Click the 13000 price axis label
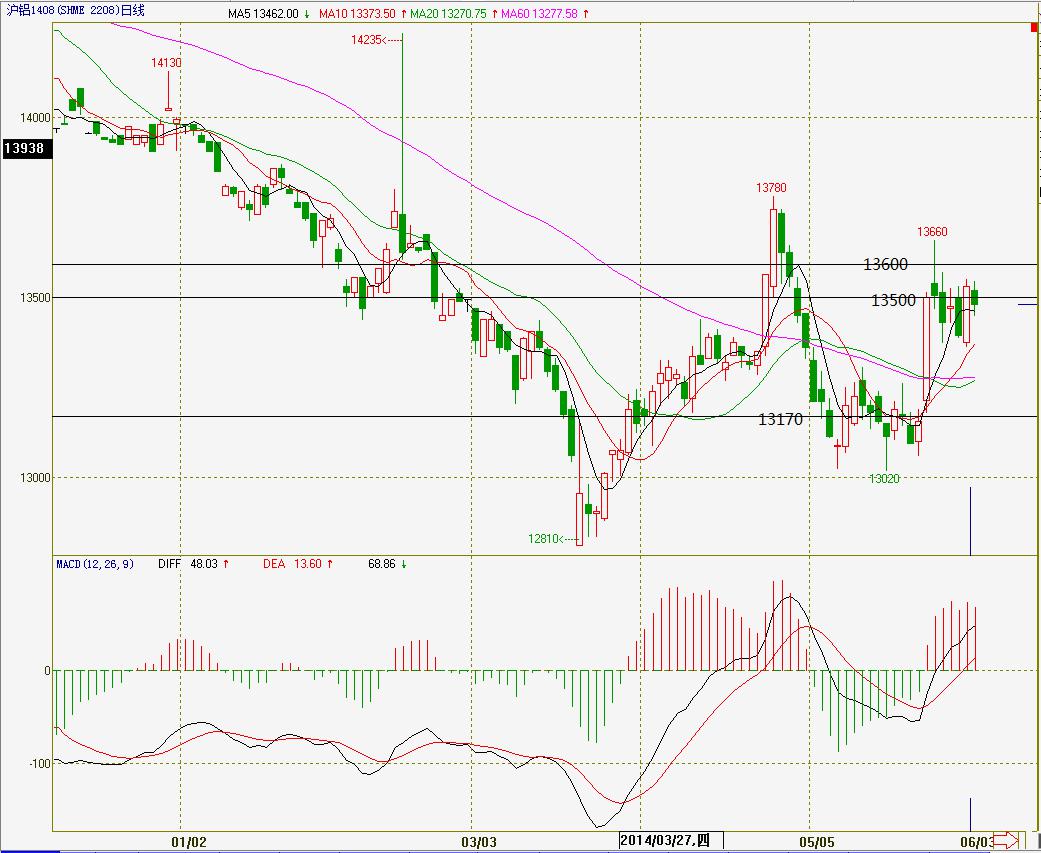1041x853 pixels. (x=35, y=478)
